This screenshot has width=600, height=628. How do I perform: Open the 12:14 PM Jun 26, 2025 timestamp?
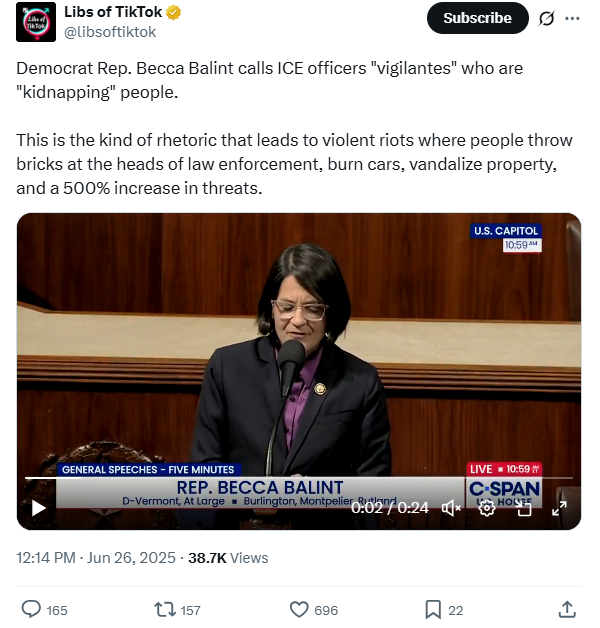(96, 558)
